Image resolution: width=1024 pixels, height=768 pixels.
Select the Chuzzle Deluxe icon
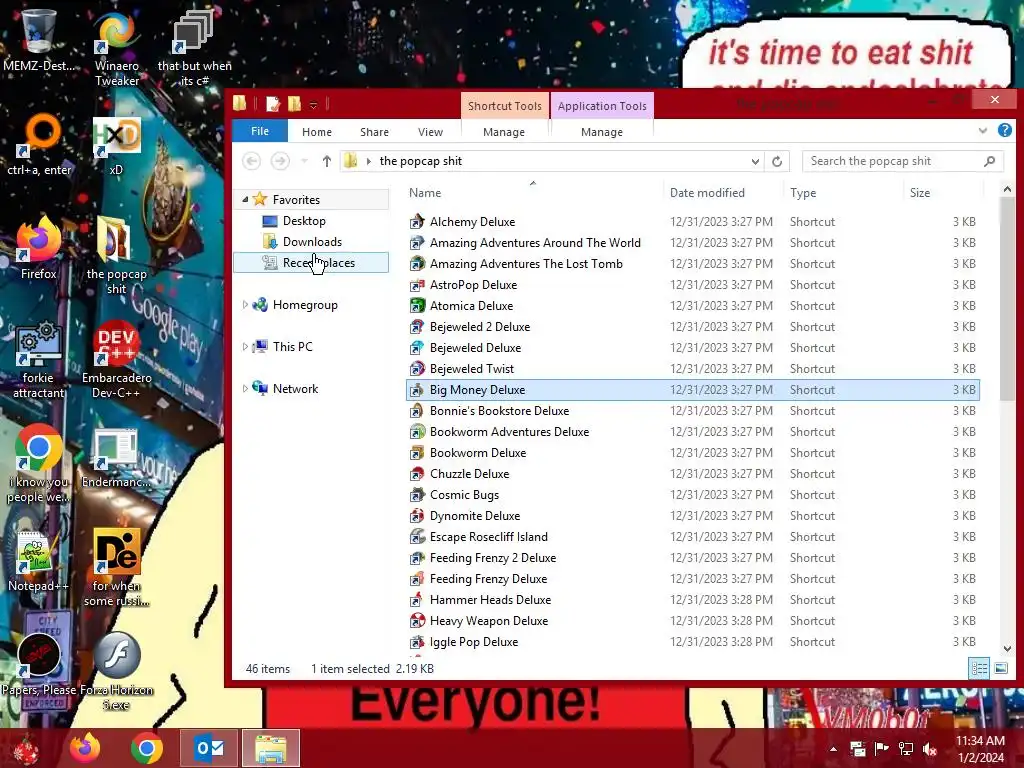click(417, 474)
